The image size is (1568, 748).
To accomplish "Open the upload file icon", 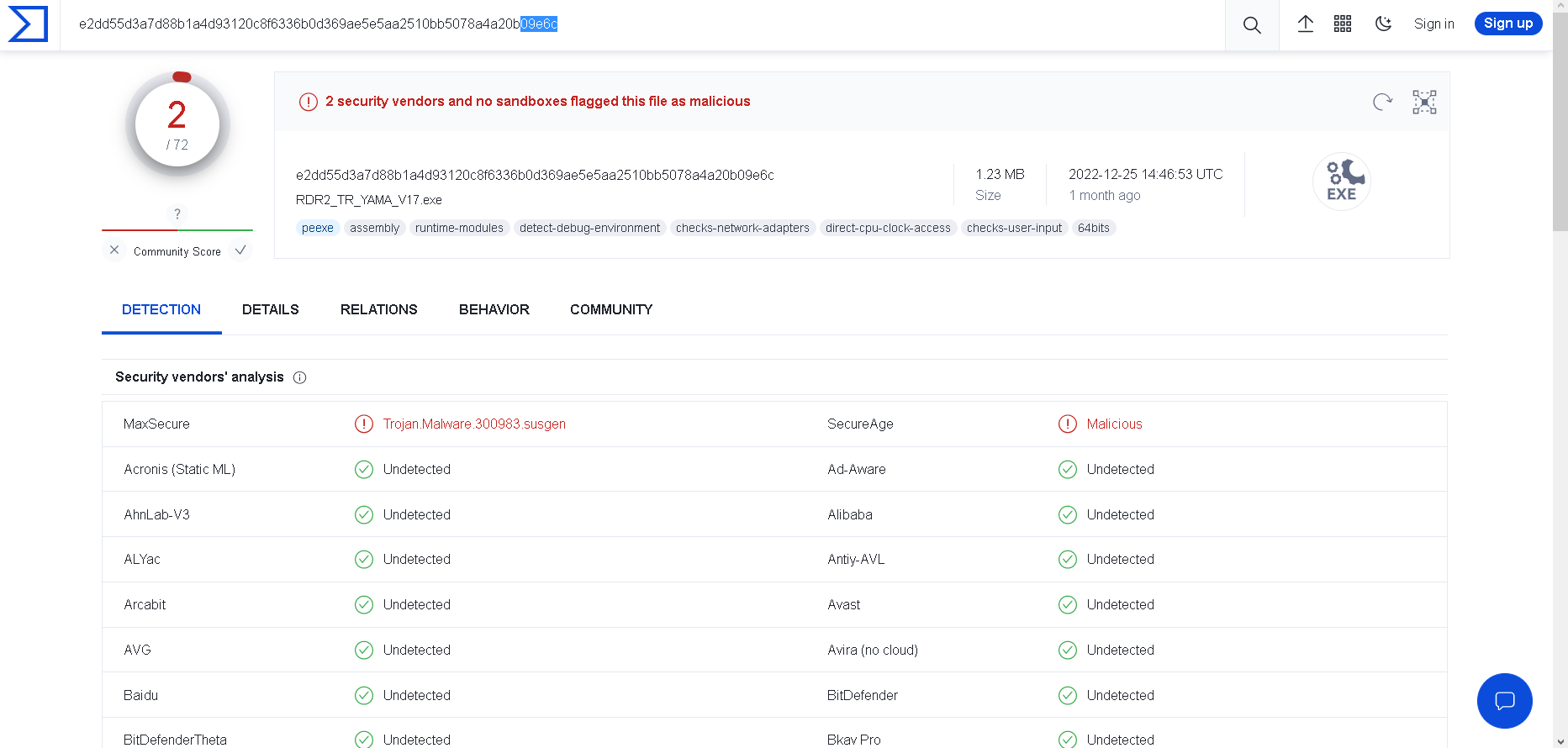I will tap(1306, 24).
